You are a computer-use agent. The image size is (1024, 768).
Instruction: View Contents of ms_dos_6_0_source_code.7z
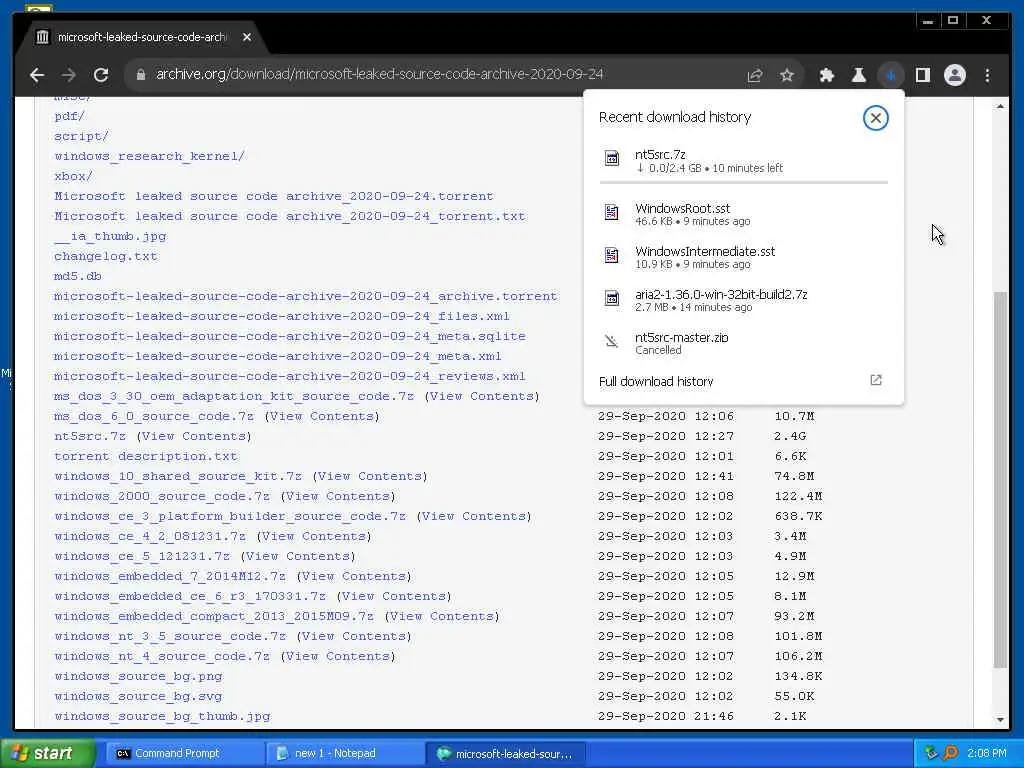321,416
